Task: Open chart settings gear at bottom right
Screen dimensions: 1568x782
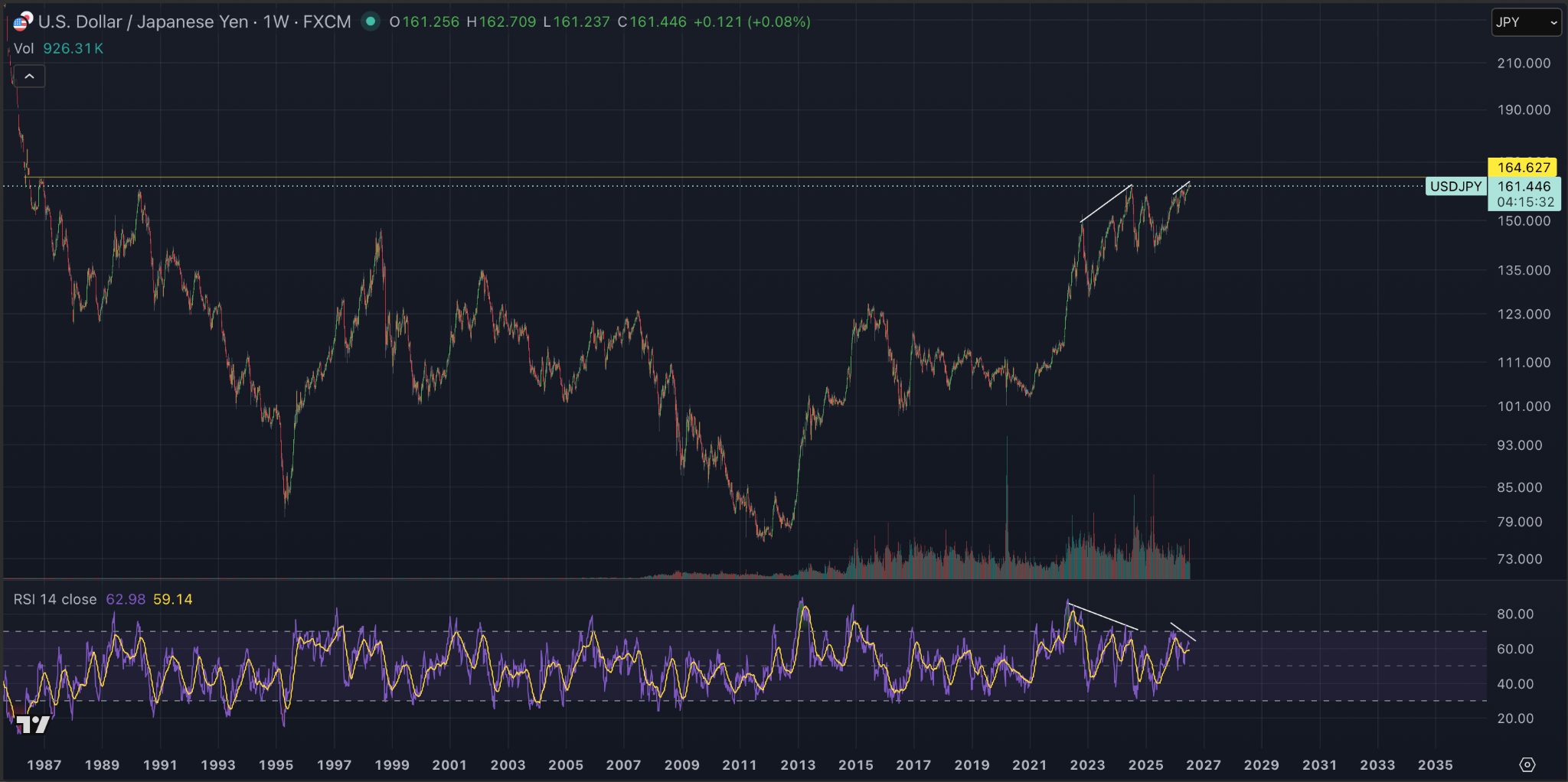Action: click(1527, 764)
